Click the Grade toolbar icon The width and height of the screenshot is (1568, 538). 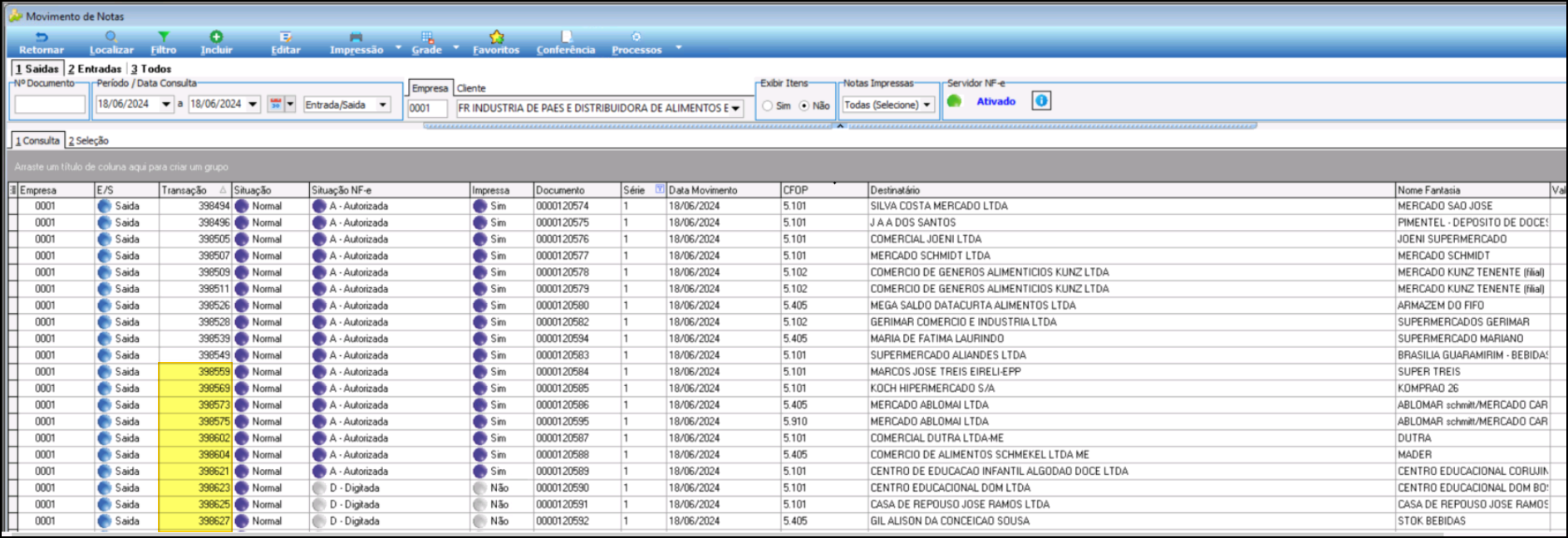point(427,37)
